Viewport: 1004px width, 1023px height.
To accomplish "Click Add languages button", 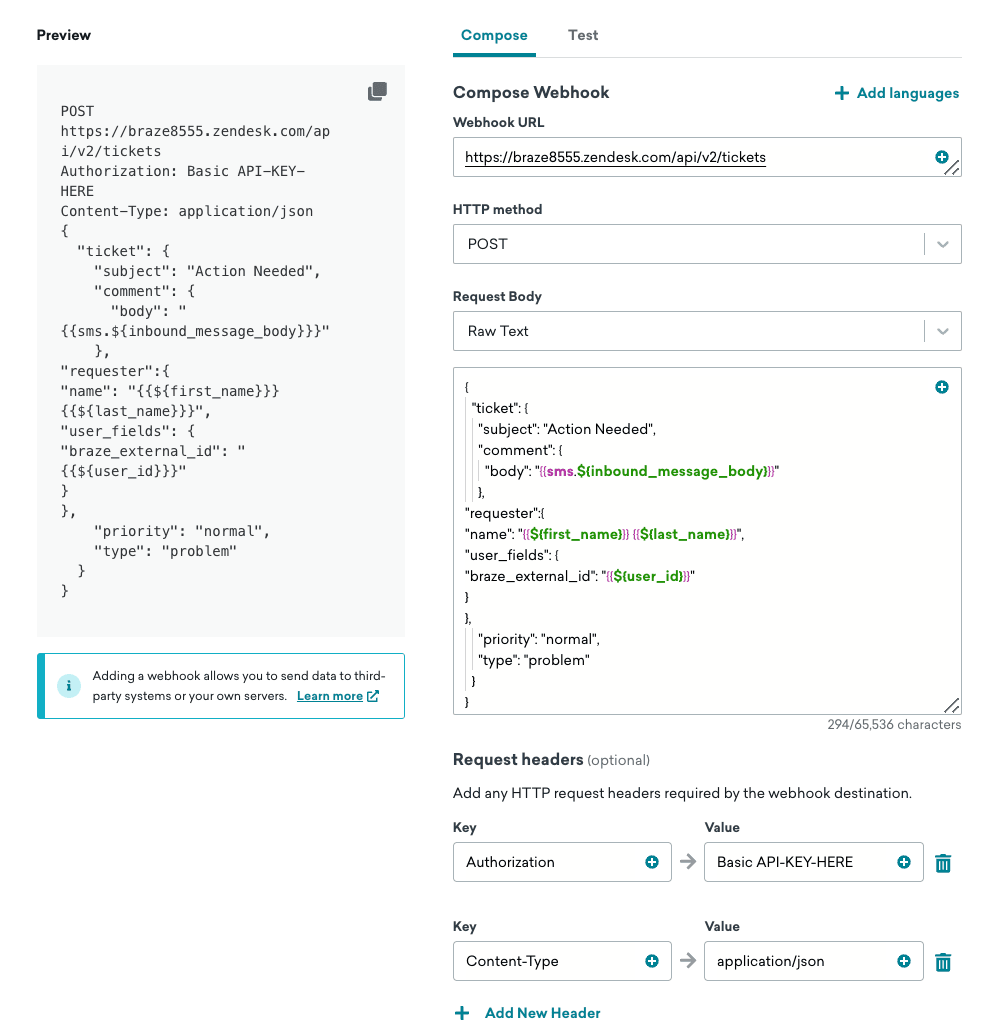I will tap(897, 93).
